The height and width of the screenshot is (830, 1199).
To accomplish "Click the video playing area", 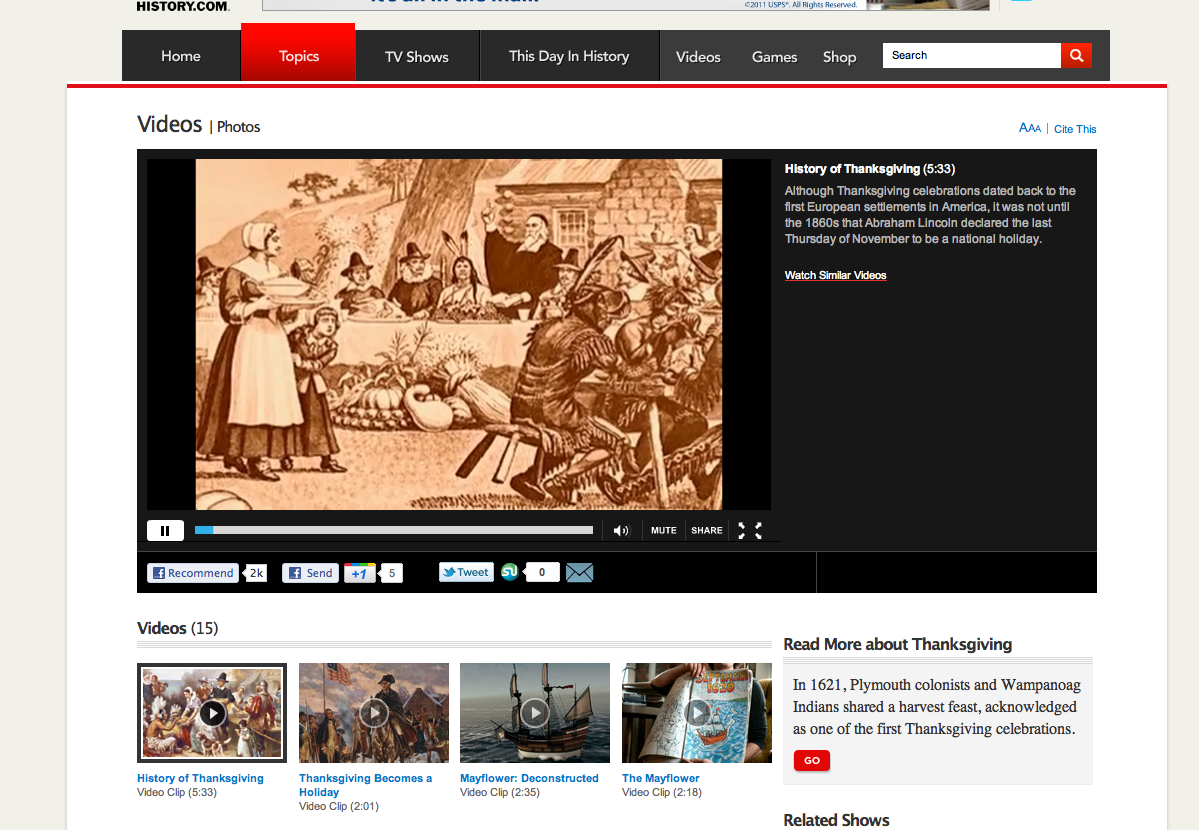I will [459, 334].
